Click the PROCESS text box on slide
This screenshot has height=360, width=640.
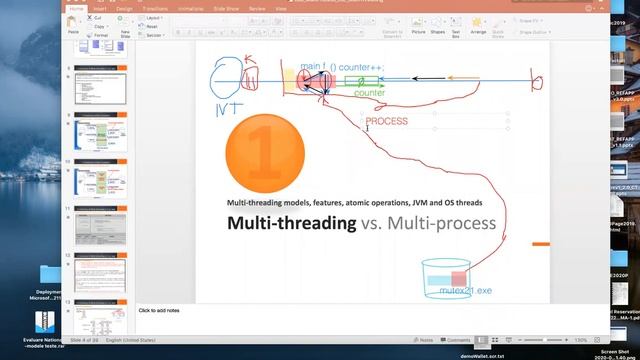[x=434, y=121]
